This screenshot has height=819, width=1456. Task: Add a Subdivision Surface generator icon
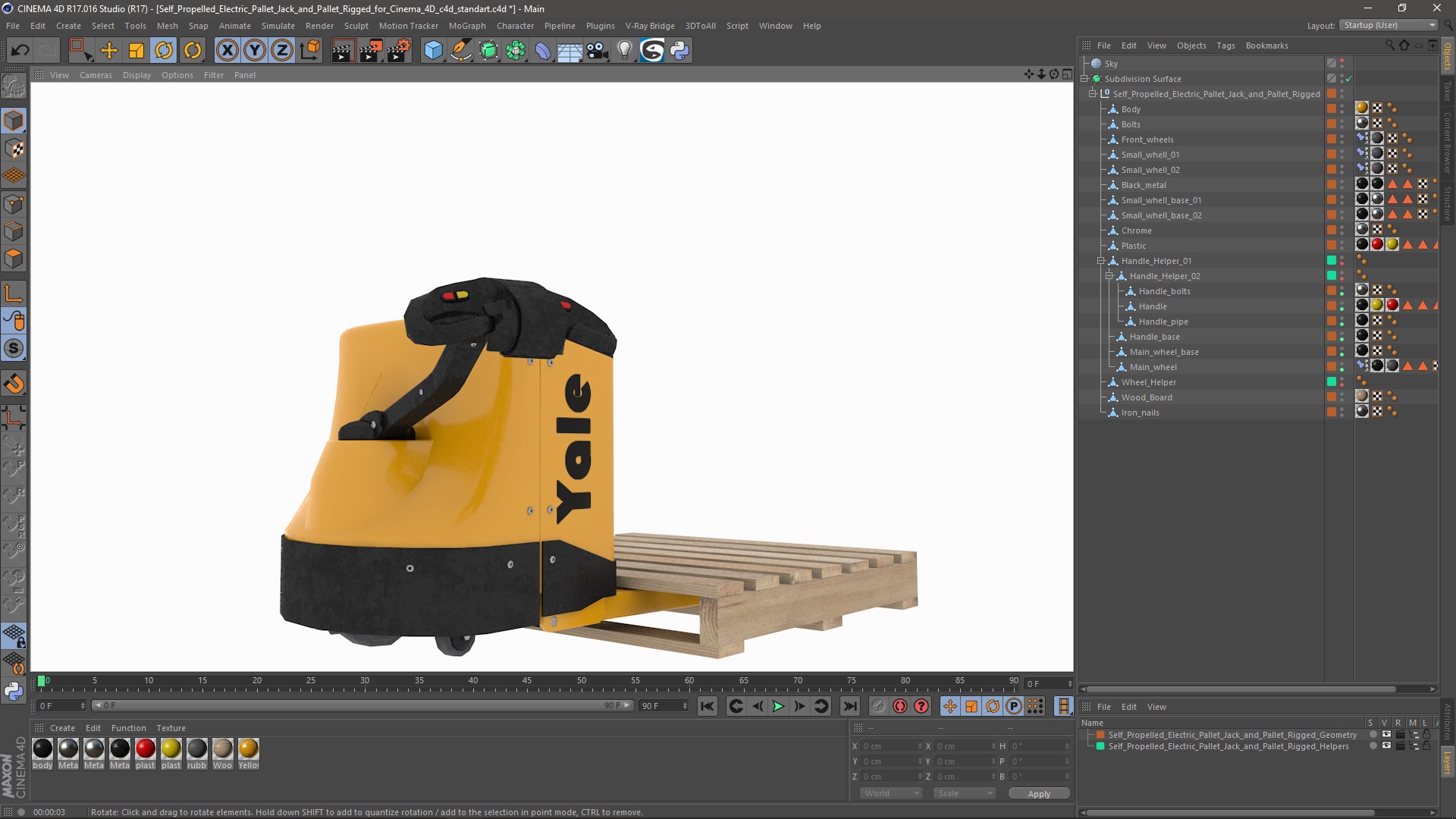tap(488, 51)
